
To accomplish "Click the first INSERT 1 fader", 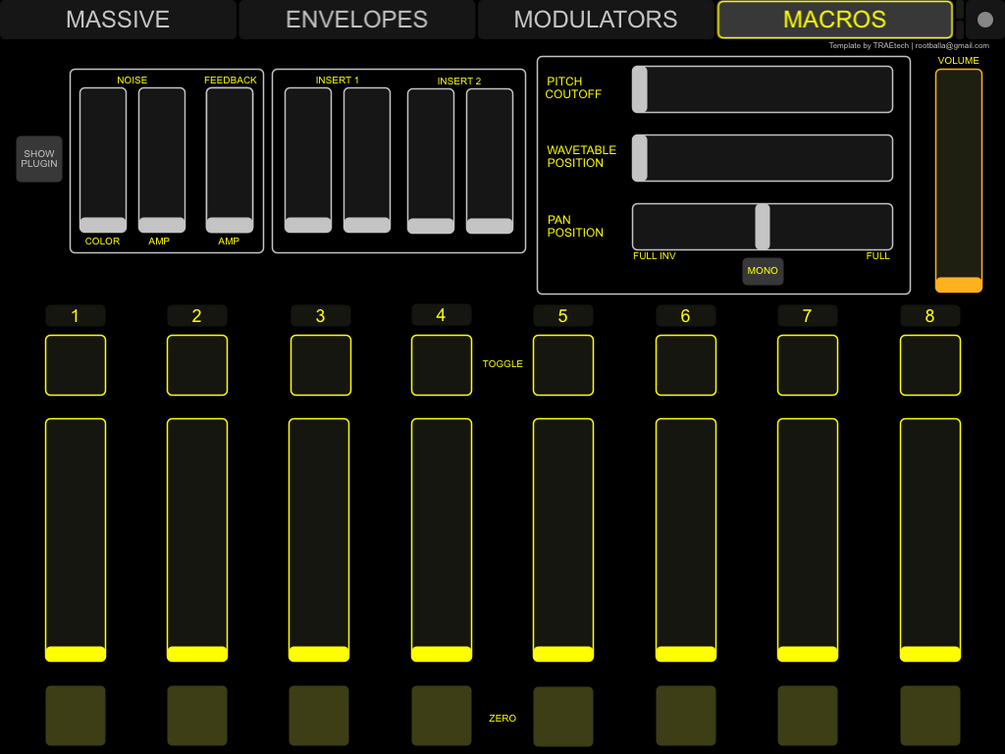I will 308,160.
